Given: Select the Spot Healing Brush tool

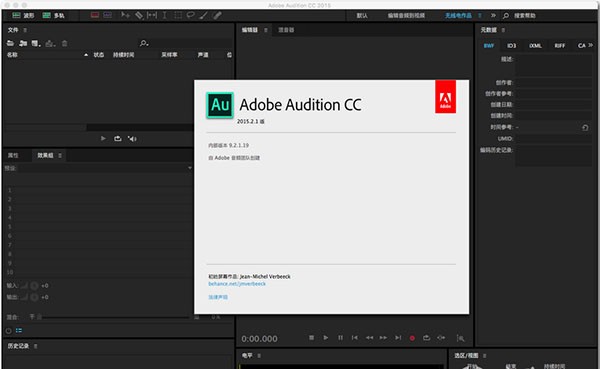Looking at the screenshot, I should pos(217,15).
